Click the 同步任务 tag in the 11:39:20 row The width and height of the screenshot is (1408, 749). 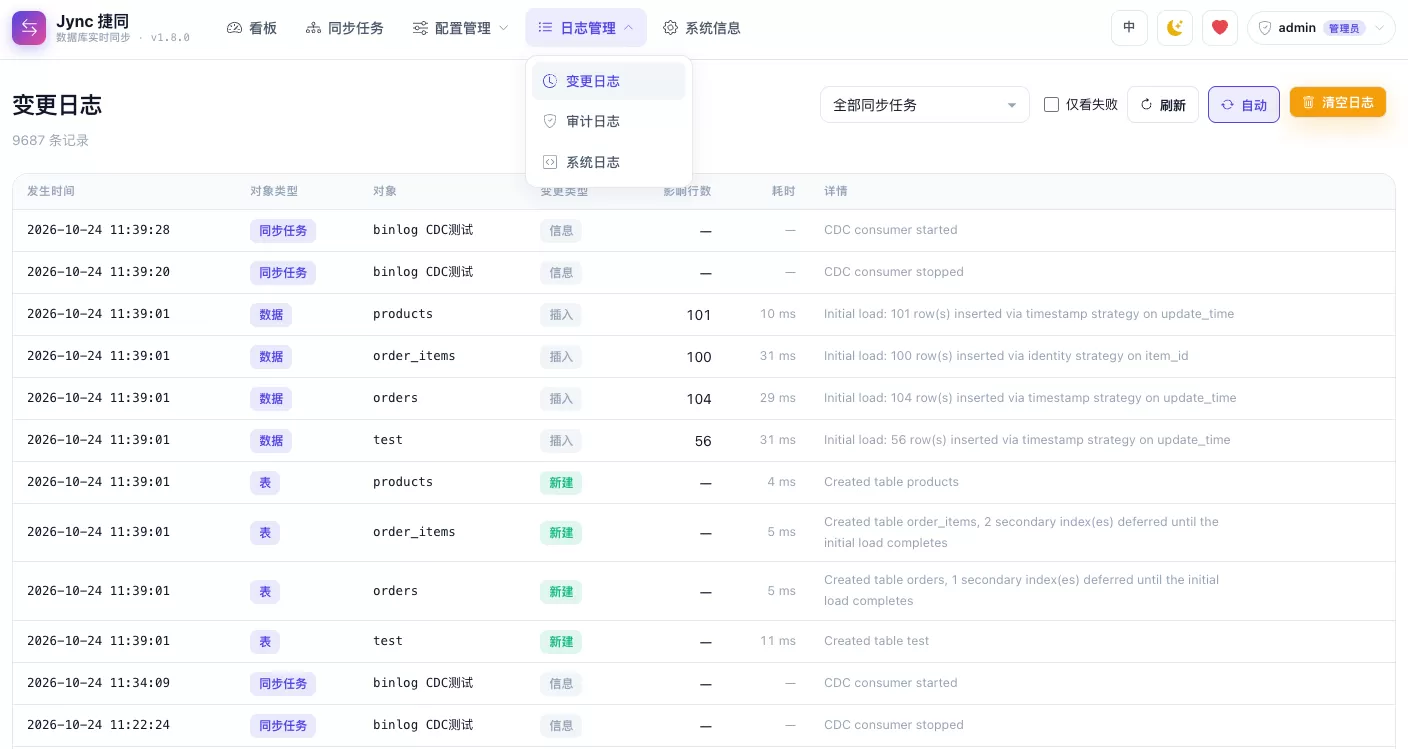coord(283,272)
